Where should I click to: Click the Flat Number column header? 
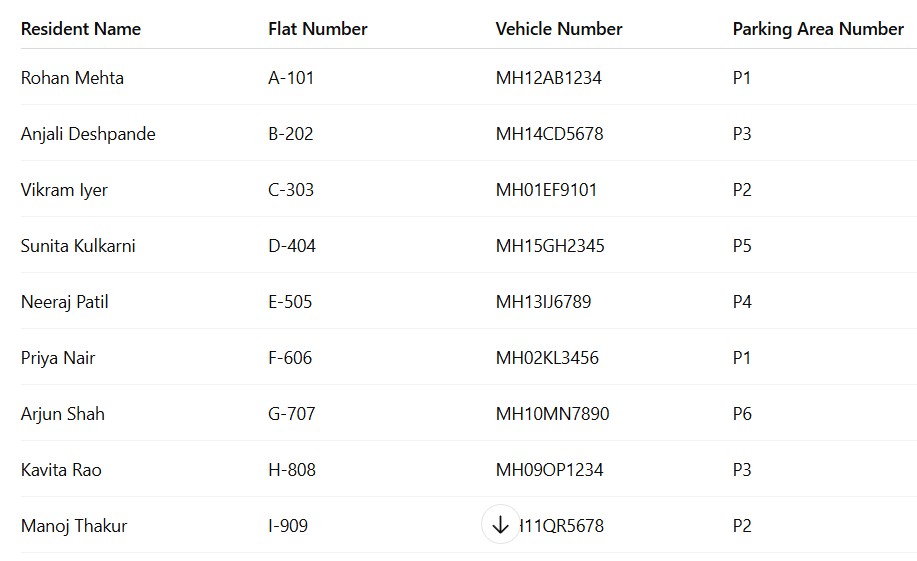(x=317, y=29)
